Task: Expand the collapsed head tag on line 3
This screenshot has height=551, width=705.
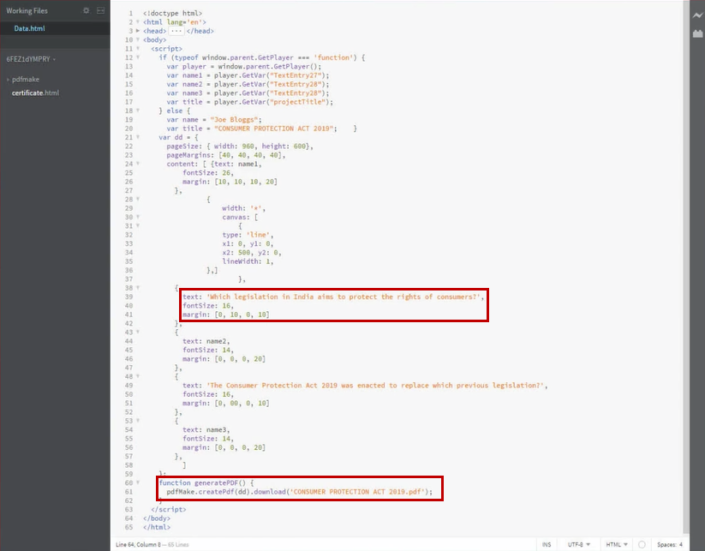Action: (x=137, y=30)
